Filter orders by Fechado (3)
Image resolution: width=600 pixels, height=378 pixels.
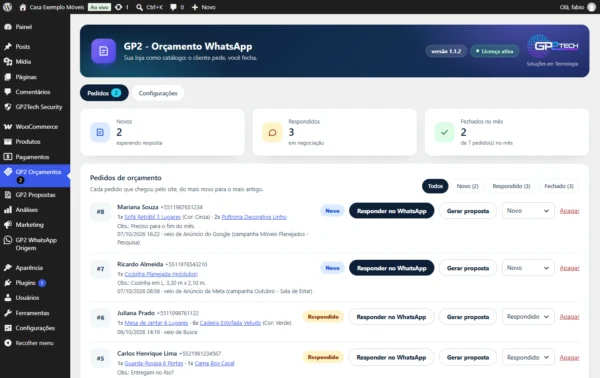click(559, 186)
